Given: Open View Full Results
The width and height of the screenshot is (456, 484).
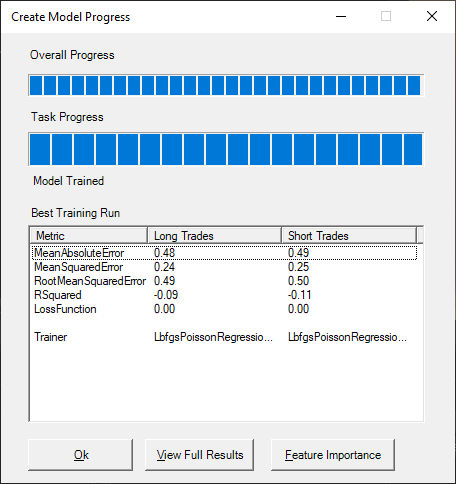Looking at the screenshot, I should [199, 455].
